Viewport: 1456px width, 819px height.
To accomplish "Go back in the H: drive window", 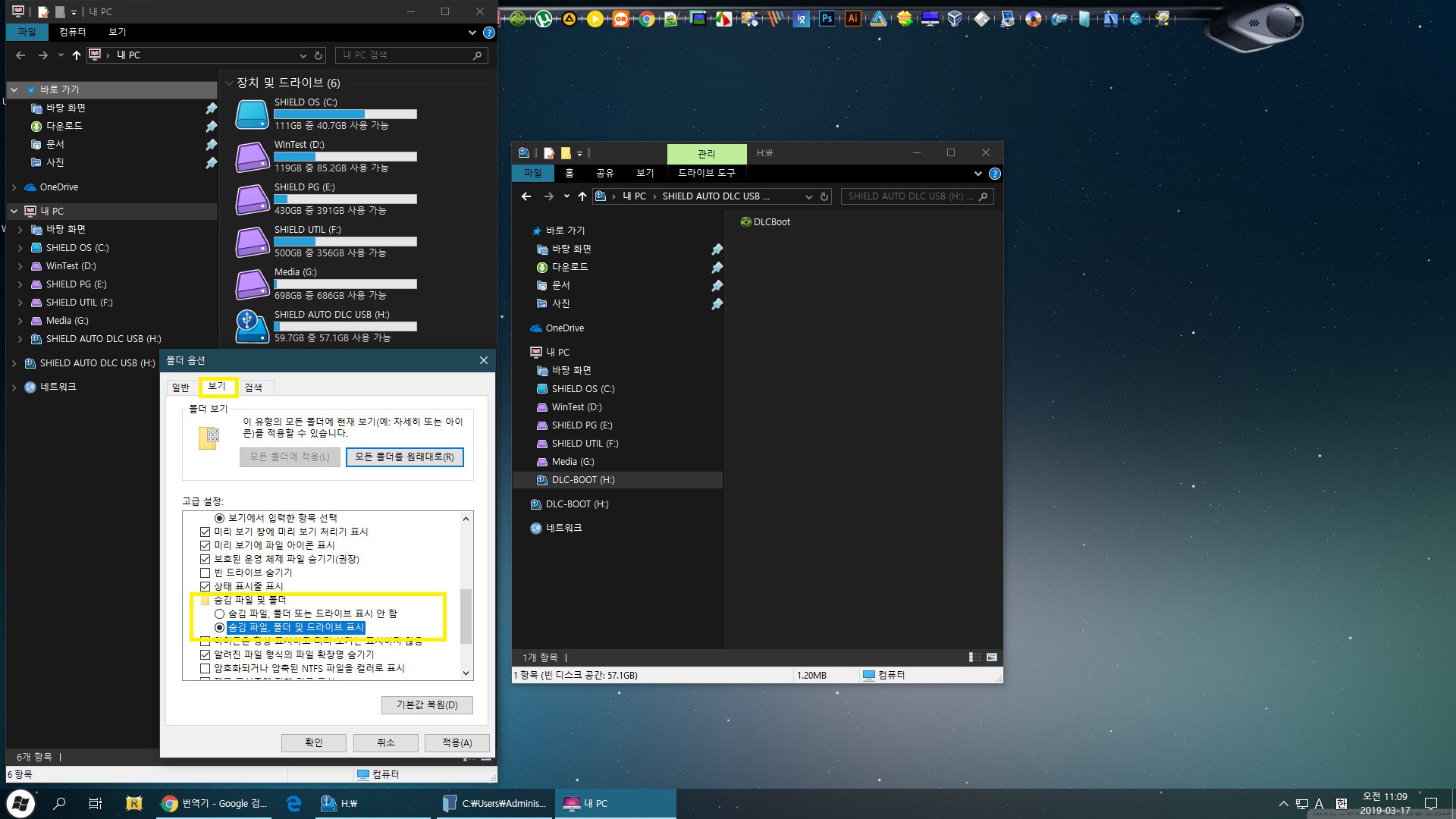I will pyautogui.click(x=526, y=196).
